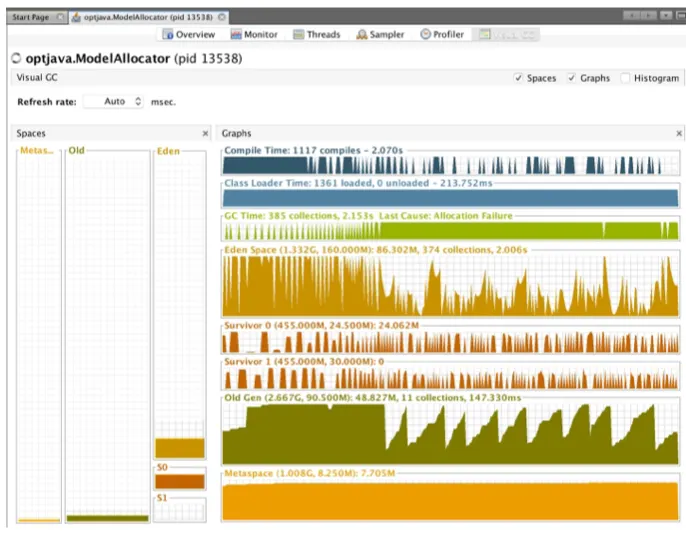Click the 'Refresh rate:' label
The height and width of the screenshot is (535, 686).
pos(47,102)
